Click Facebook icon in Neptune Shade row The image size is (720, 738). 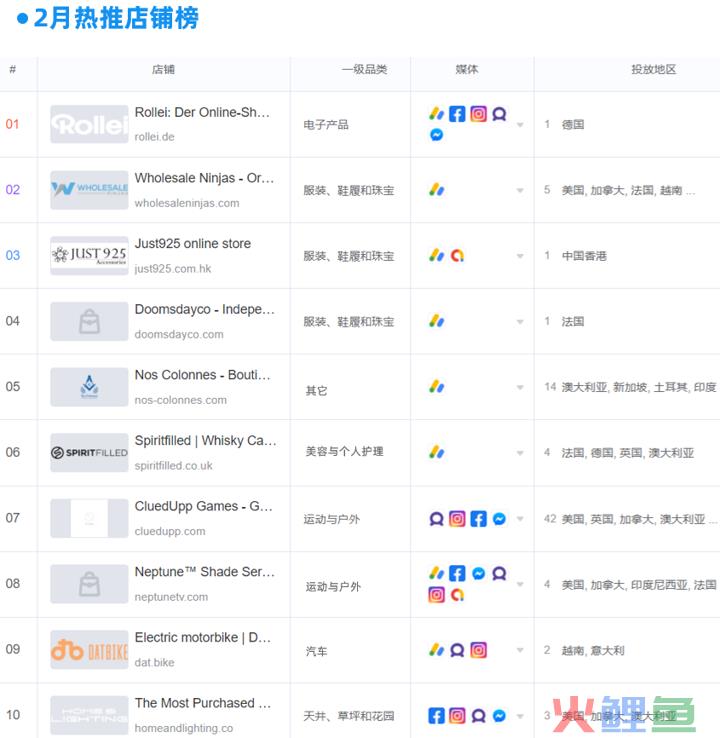(457, 573)
